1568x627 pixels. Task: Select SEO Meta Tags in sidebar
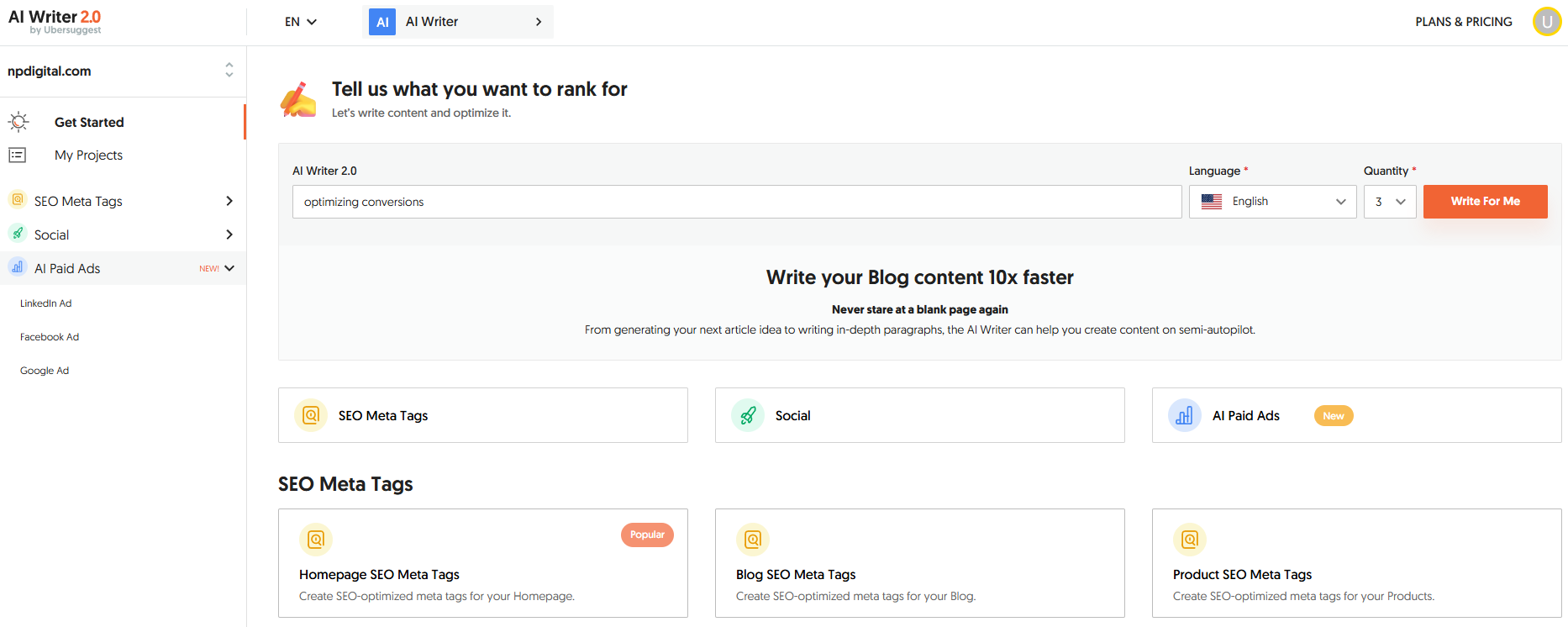pyautogui.click(x=78, y=201)
